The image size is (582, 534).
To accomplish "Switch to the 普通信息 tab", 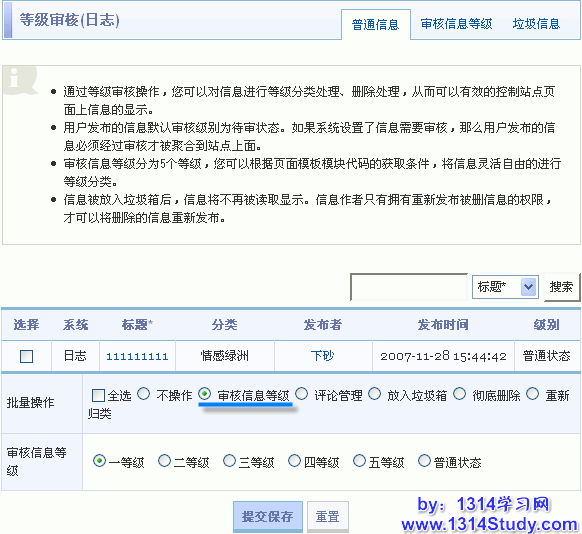I will pos(375,24).
